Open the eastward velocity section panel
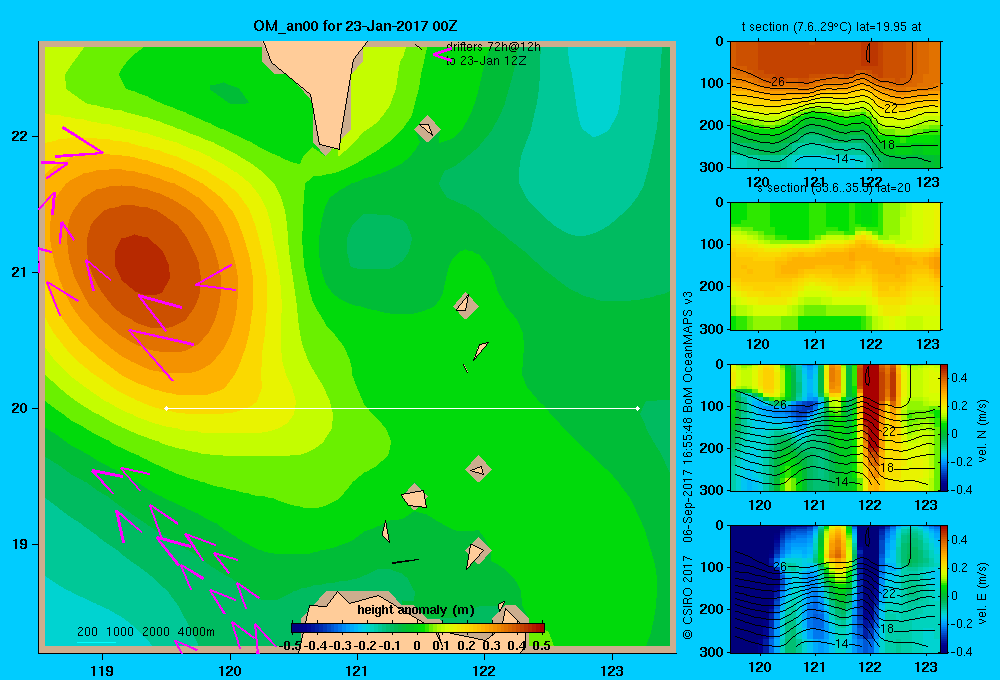Screen dimensions: 1000x680 click(x=835, y=589)
